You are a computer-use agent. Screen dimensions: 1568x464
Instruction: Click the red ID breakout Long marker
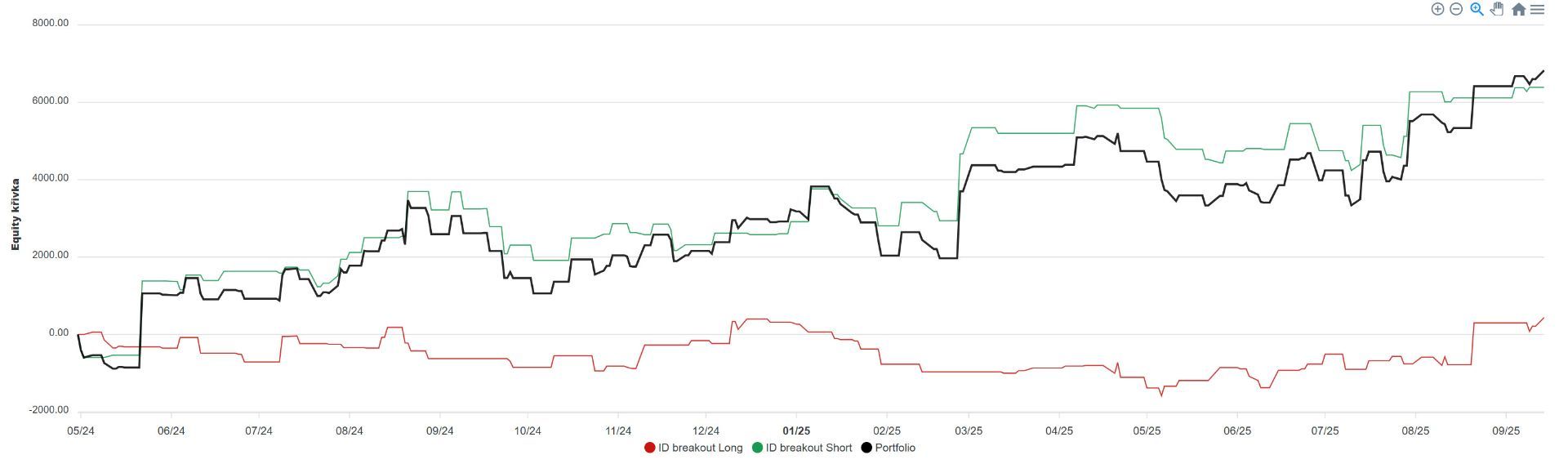coord(650,448)
